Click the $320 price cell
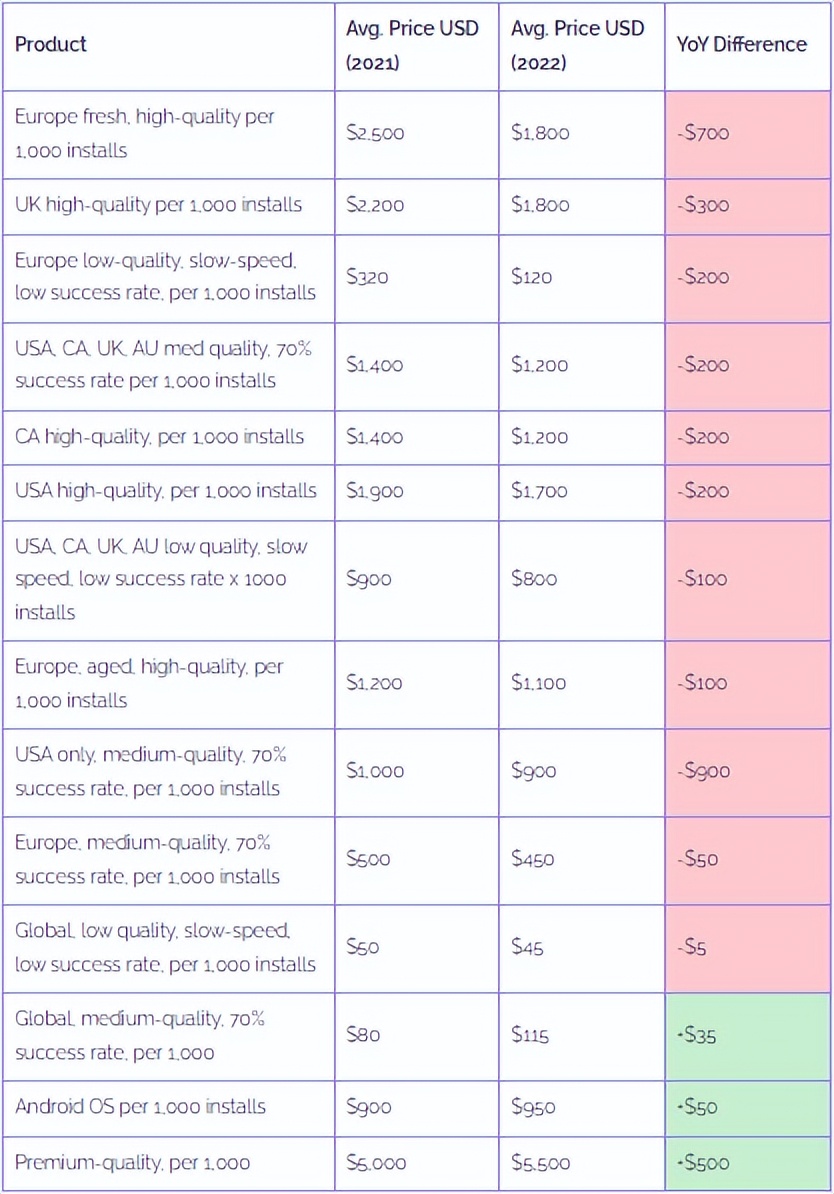 [x=365, y=277]
